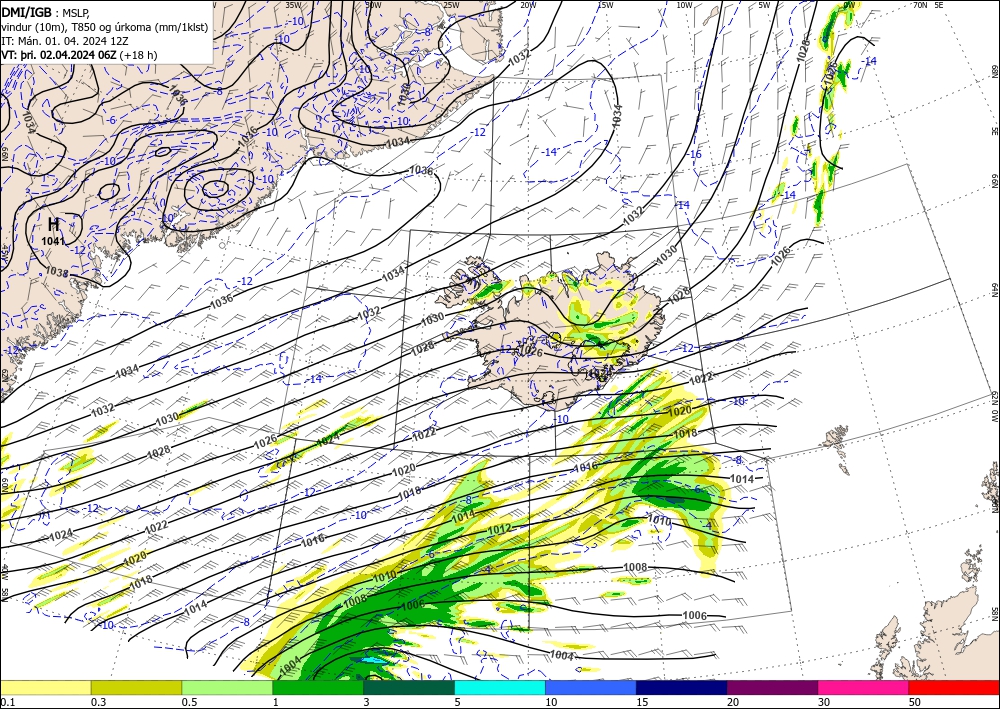
Task: Click the '20' legend value
Action: 733,702
